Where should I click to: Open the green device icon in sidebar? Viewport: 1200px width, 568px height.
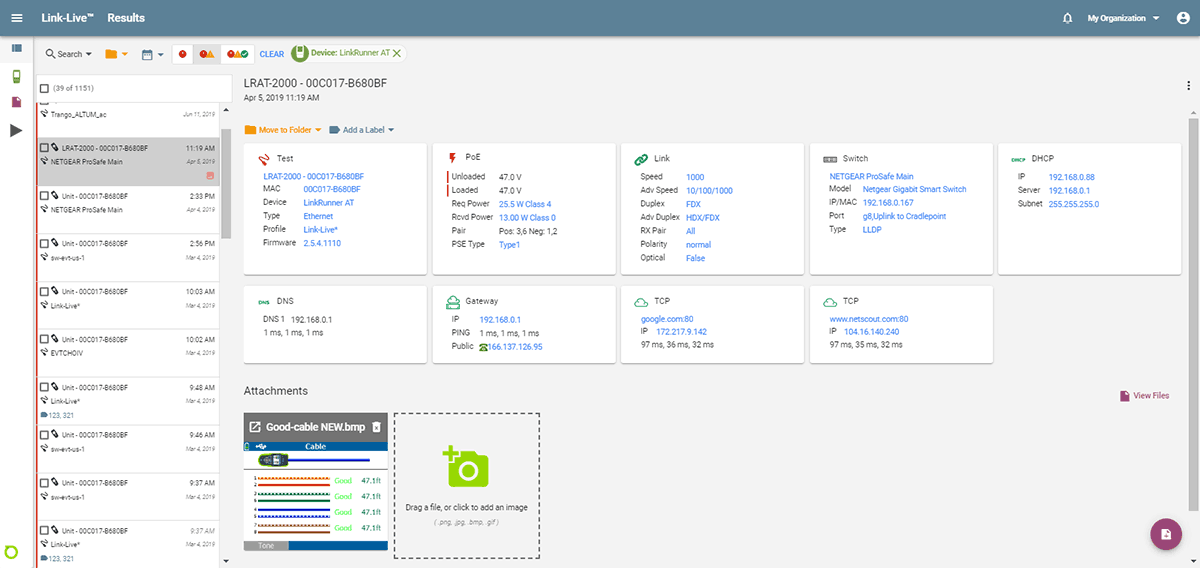pos(16,76)
